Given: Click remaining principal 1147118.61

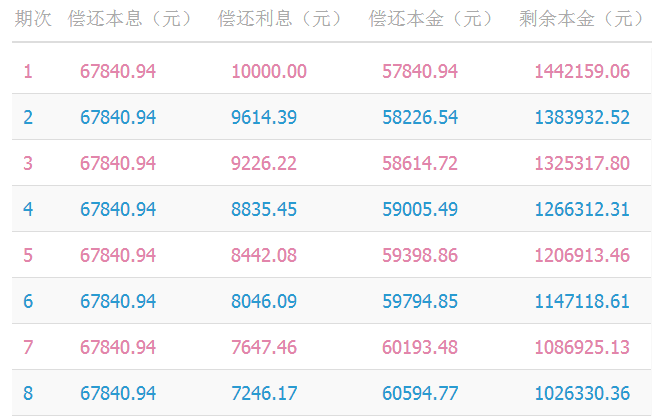Looking at the screenshot, I should 582,301.
